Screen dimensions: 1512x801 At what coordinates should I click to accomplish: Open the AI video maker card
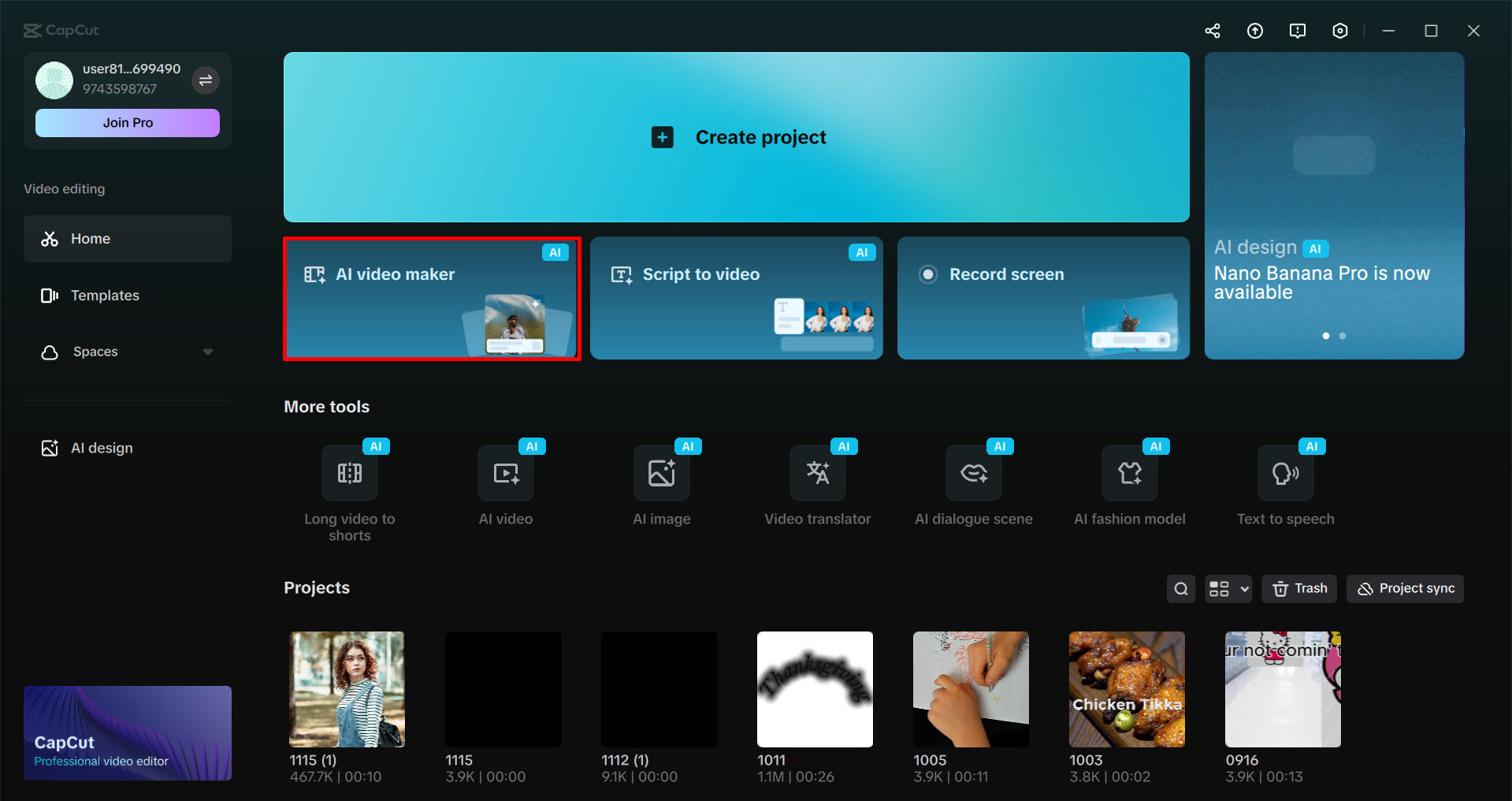pos(432,298)
